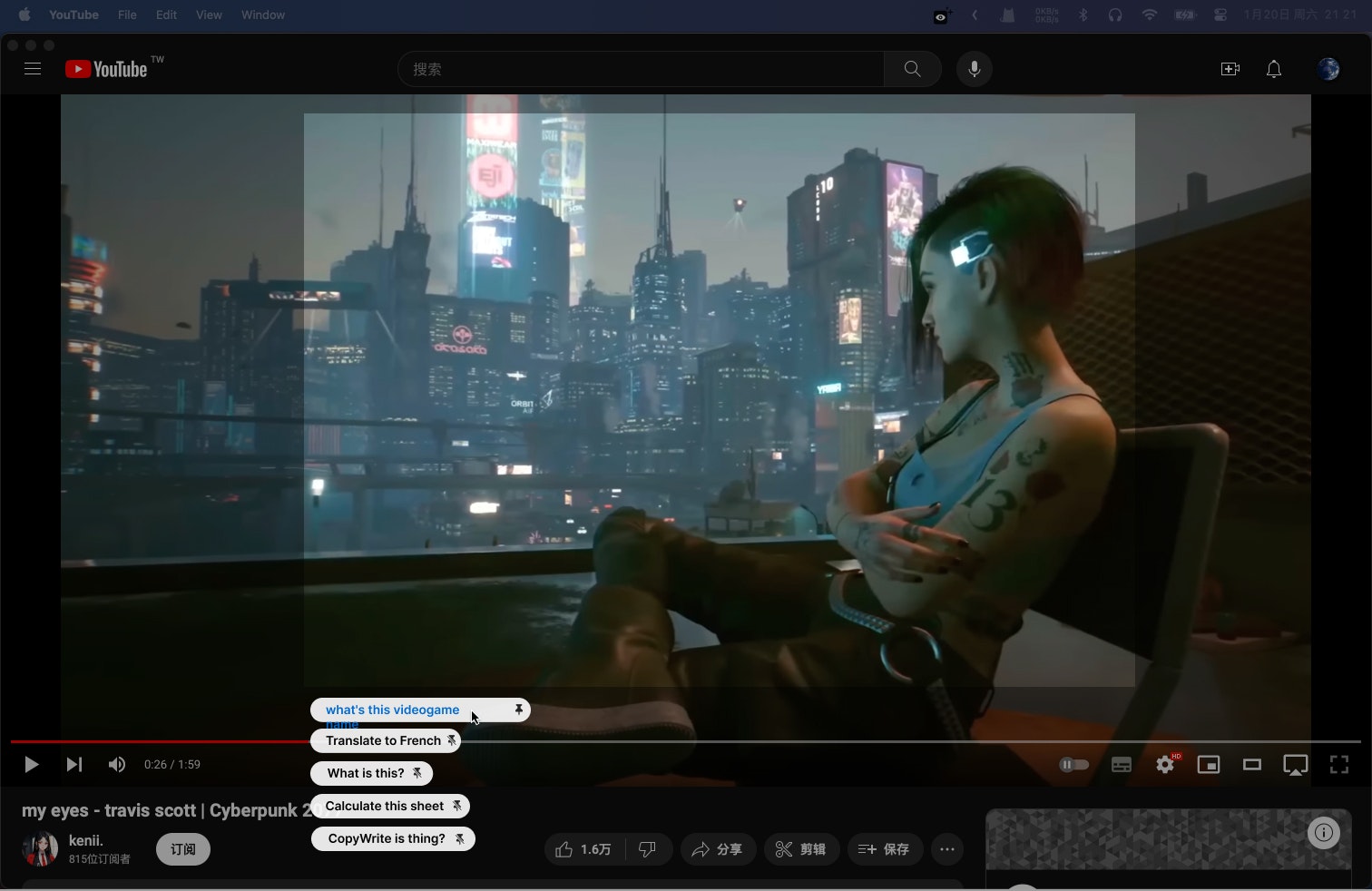The image size is (1372, 891).
Task: Skip to the next video
Action: (x=74, y=764)
